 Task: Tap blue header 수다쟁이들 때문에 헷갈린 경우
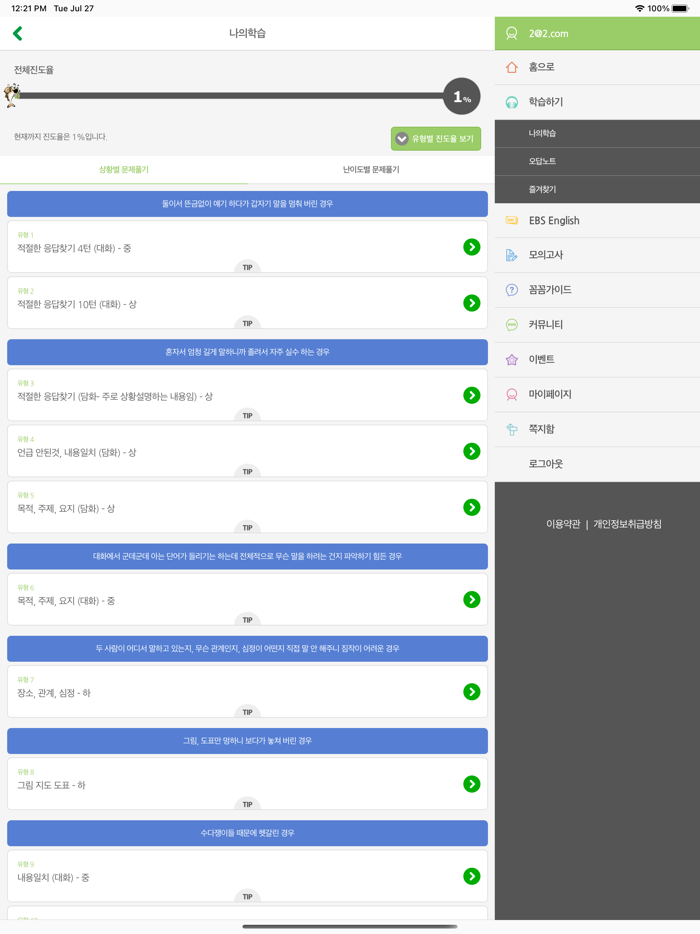pos(247,833)
